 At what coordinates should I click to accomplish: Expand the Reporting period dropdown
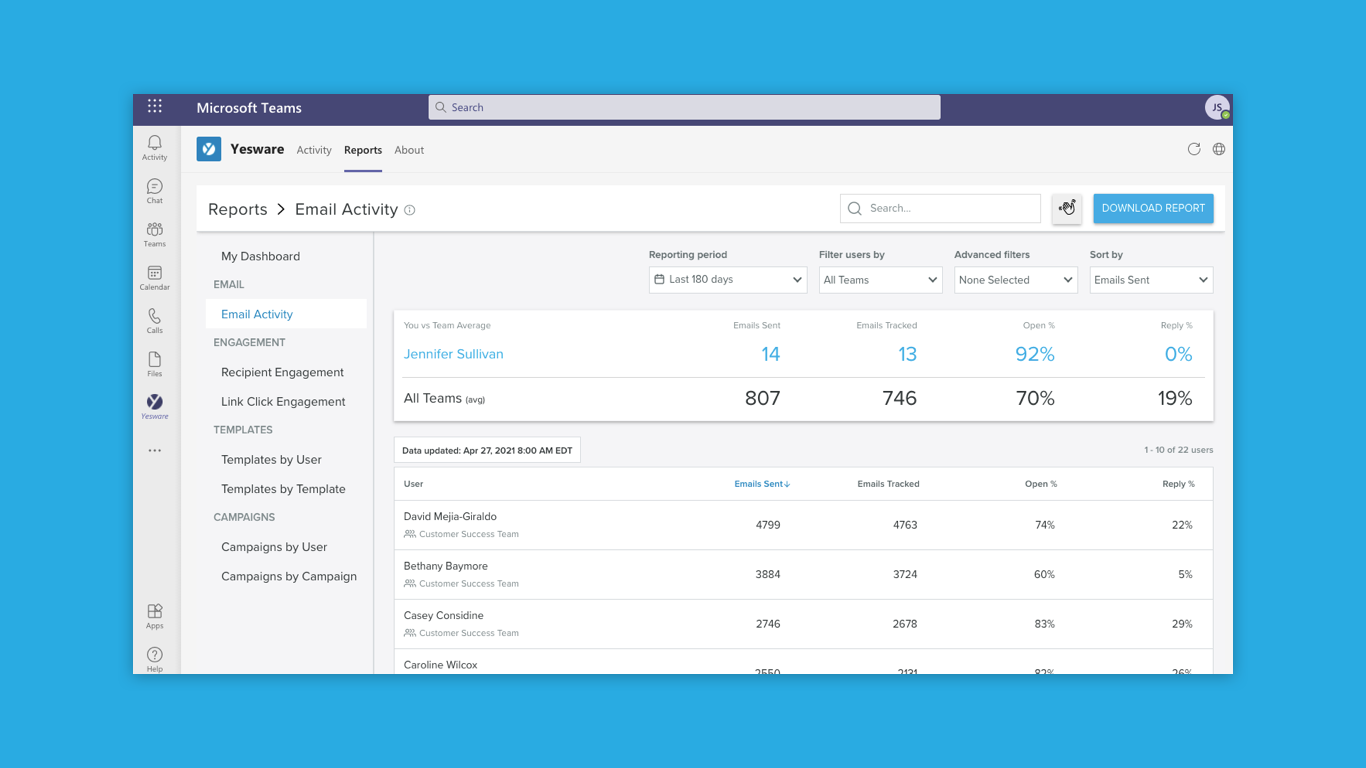(727, 280)
